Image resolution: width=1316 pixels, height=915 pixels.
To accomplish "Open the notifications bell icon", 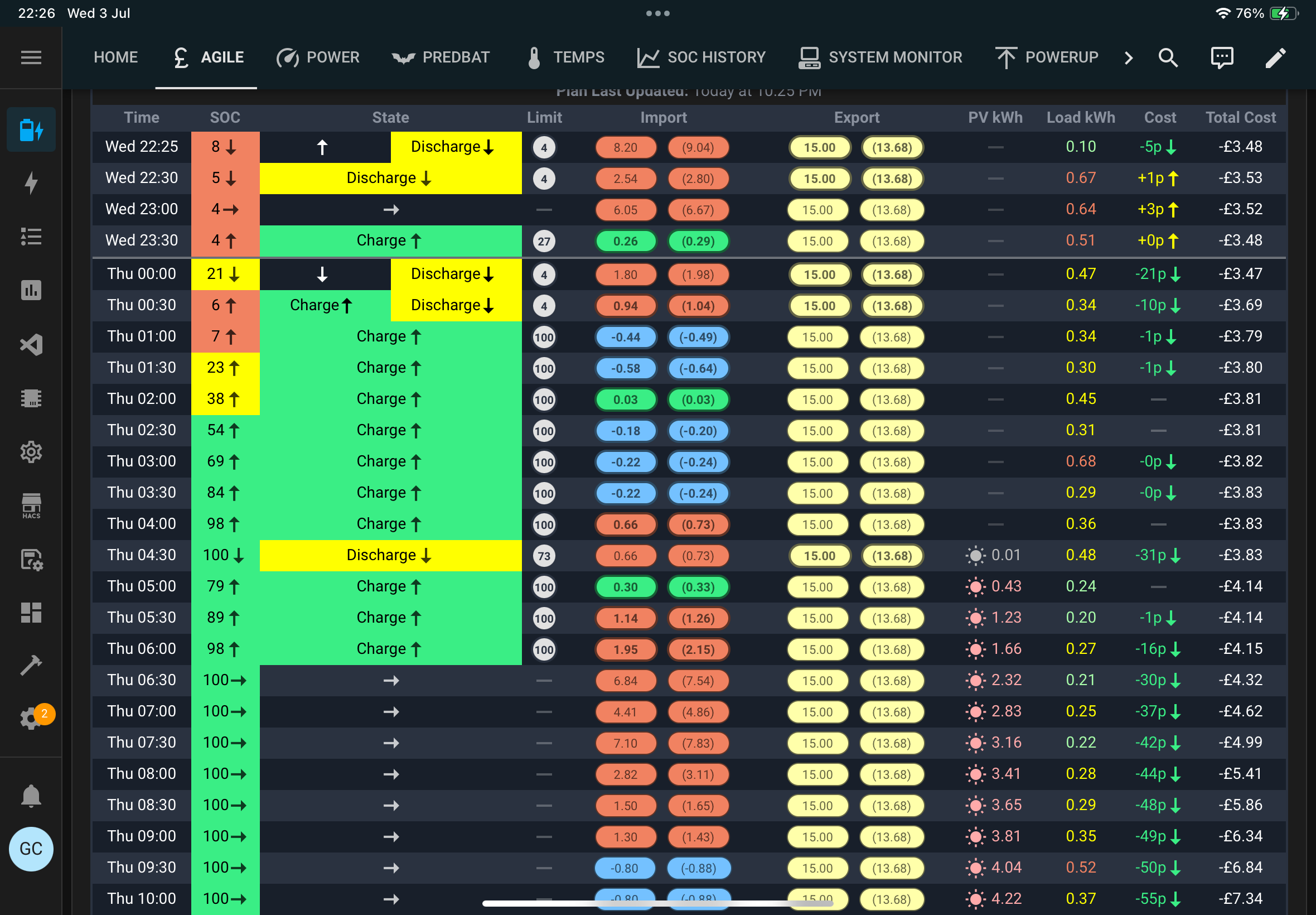I will [31, 795].
